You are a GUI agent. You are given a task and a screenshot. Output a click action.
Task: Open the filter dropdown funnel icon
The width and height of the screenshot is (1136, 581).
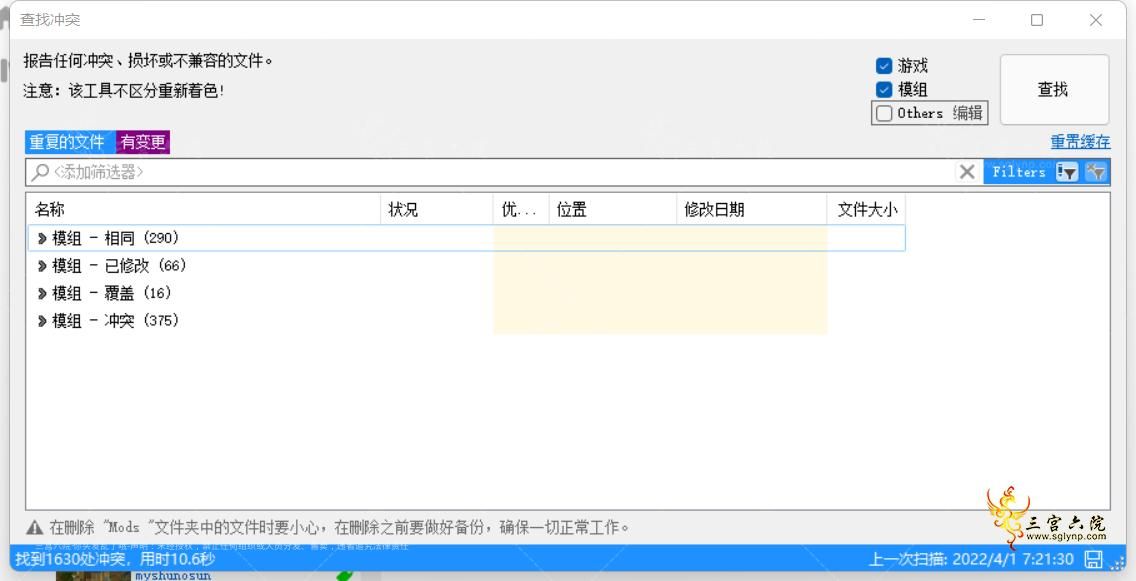point(1066,172)
